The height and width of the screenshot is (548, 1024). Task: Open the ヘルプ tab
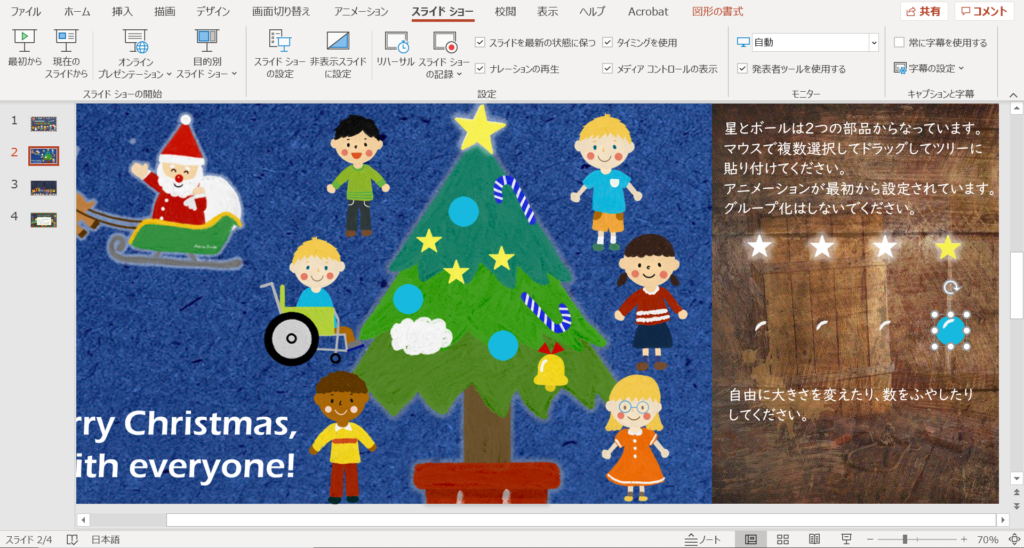[x=592, y=11]
